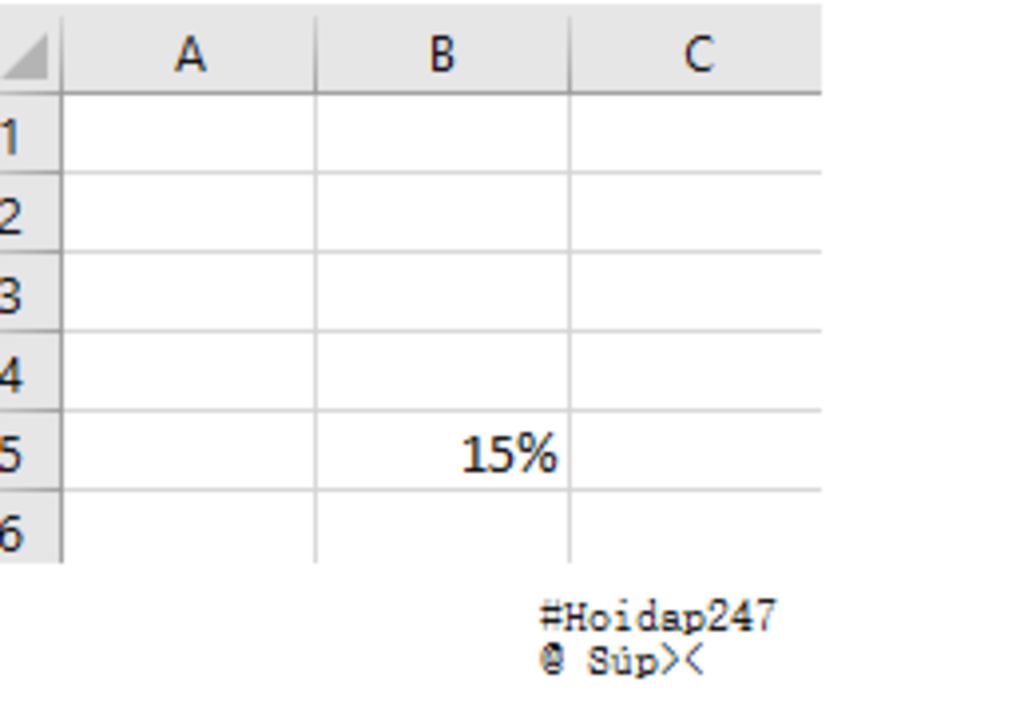Select column C header

[x=696, y=54]
